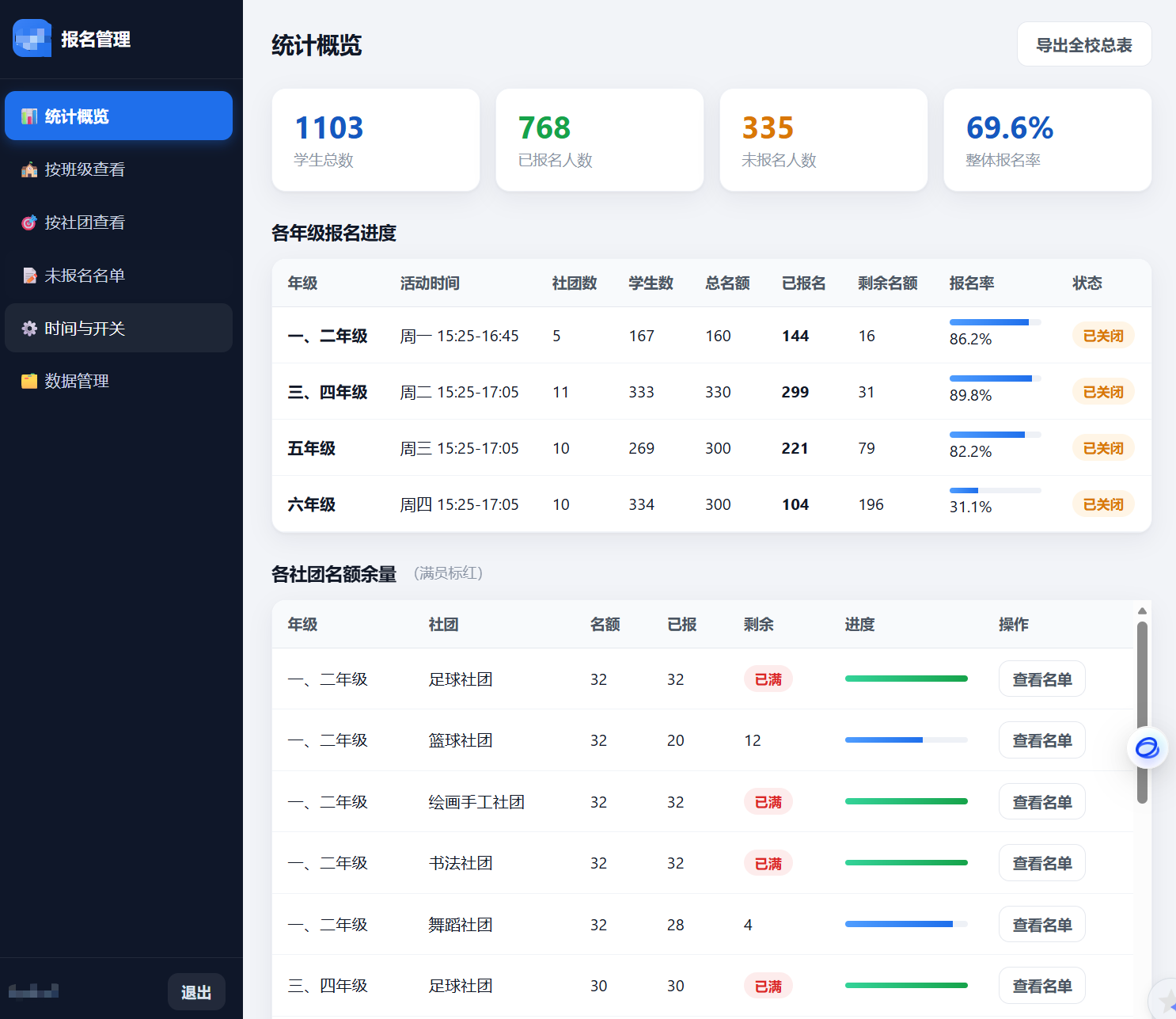
Task: Click the 三、四年级 row label in grade table
Action: click(328, 392)
